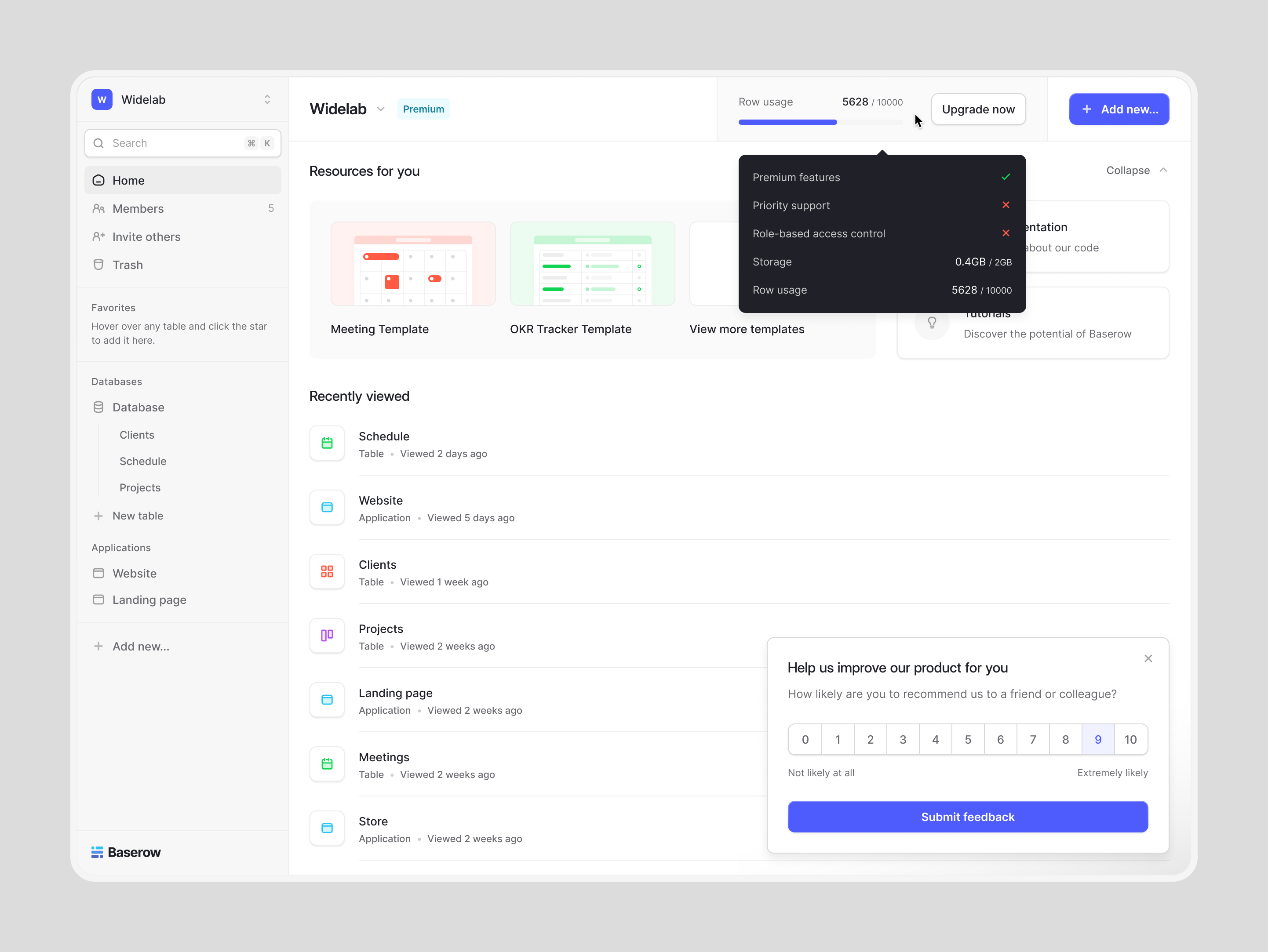Viewport: 1268px width, 952px height.
Task: Go to Home in the sidebar
Action: pyautogui.click(x=183, y=181)
